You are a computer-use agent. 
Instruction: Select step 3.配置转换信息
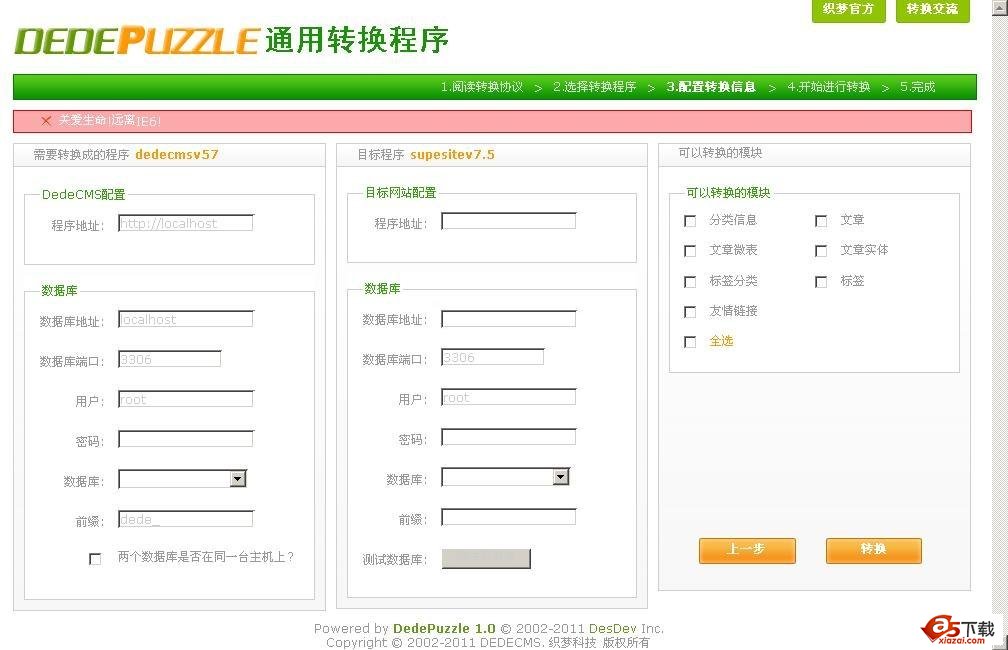click(x=711, y=87)
